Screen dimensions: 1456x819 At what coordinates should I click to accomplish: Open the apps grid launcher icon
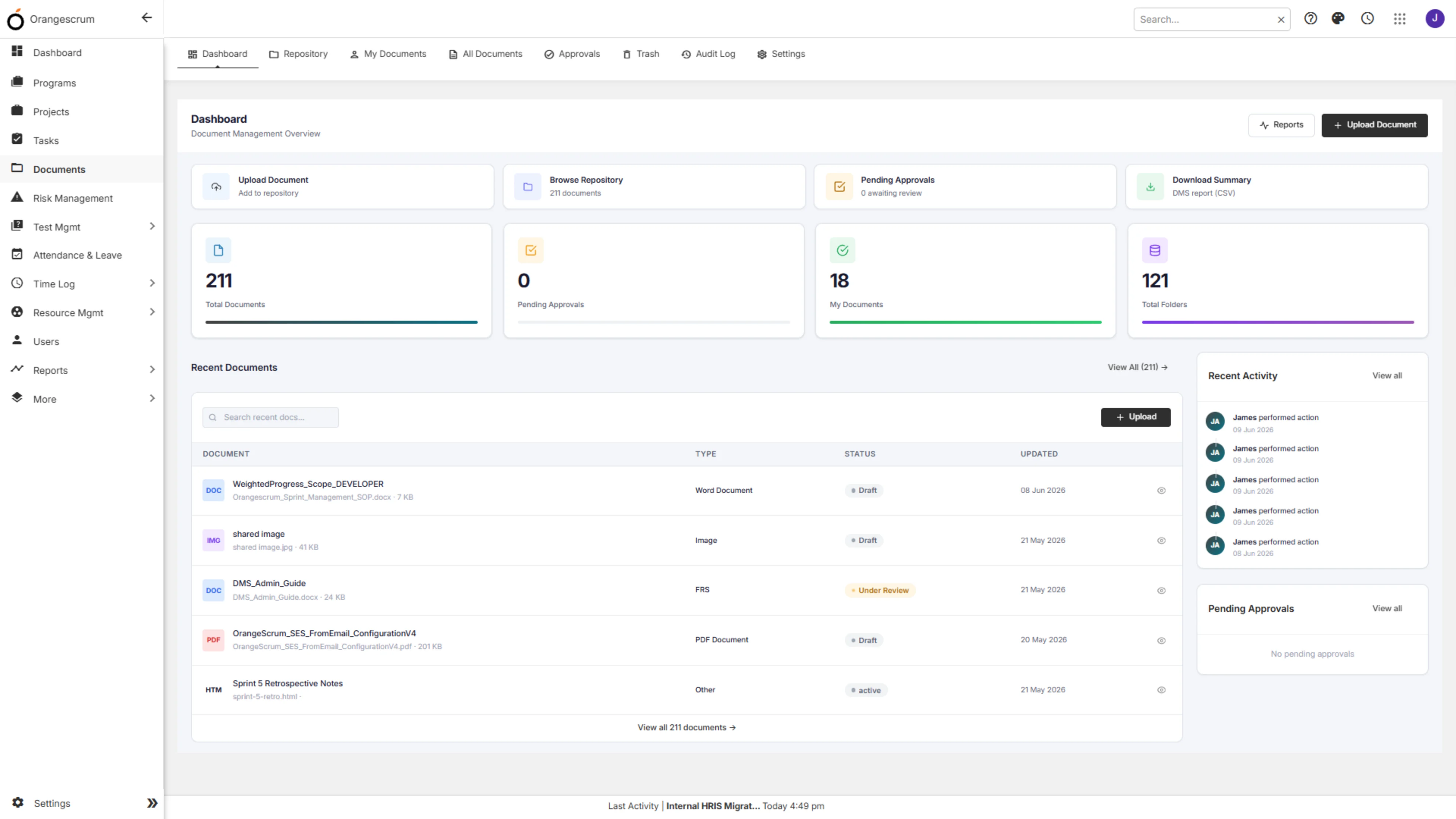pyautogui.click(x=1400, y=19)
